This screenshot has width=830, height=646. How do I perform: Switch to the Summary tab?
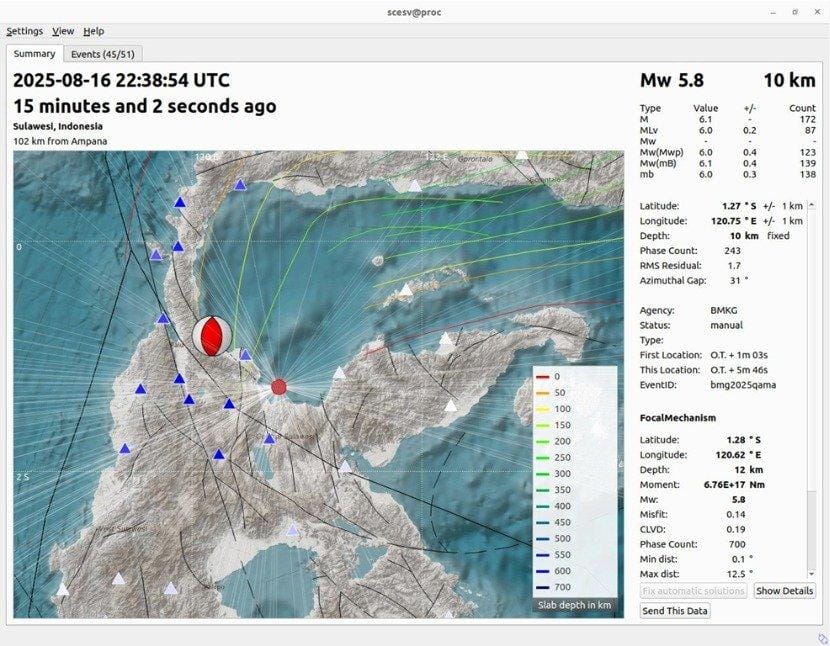coord(34,53)
